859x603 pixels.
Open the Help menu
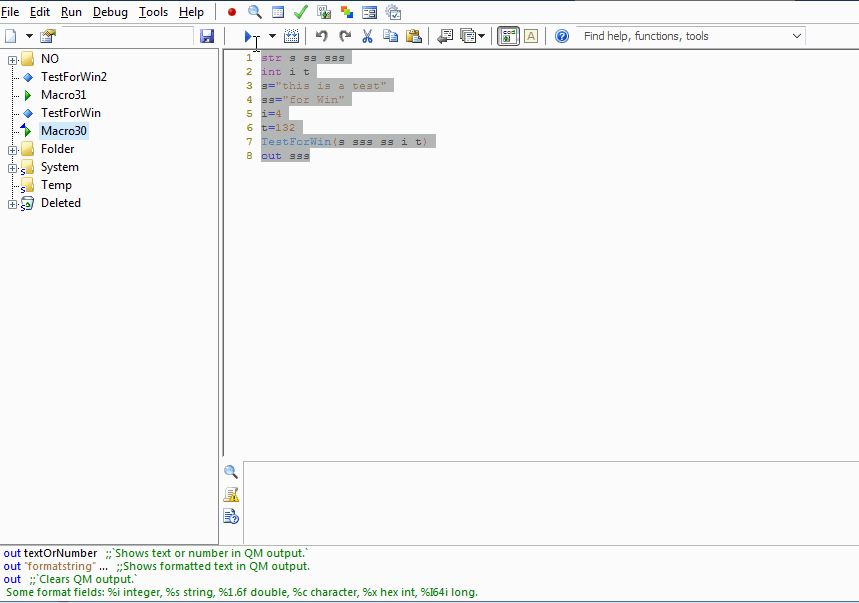click(x=191, y=12)
